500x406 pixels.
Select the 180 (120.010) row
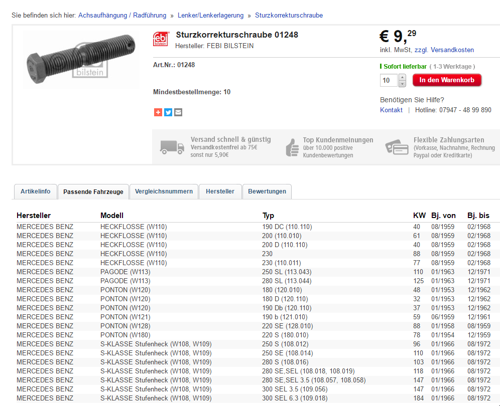pyautogui.click(x=256, y=290)
